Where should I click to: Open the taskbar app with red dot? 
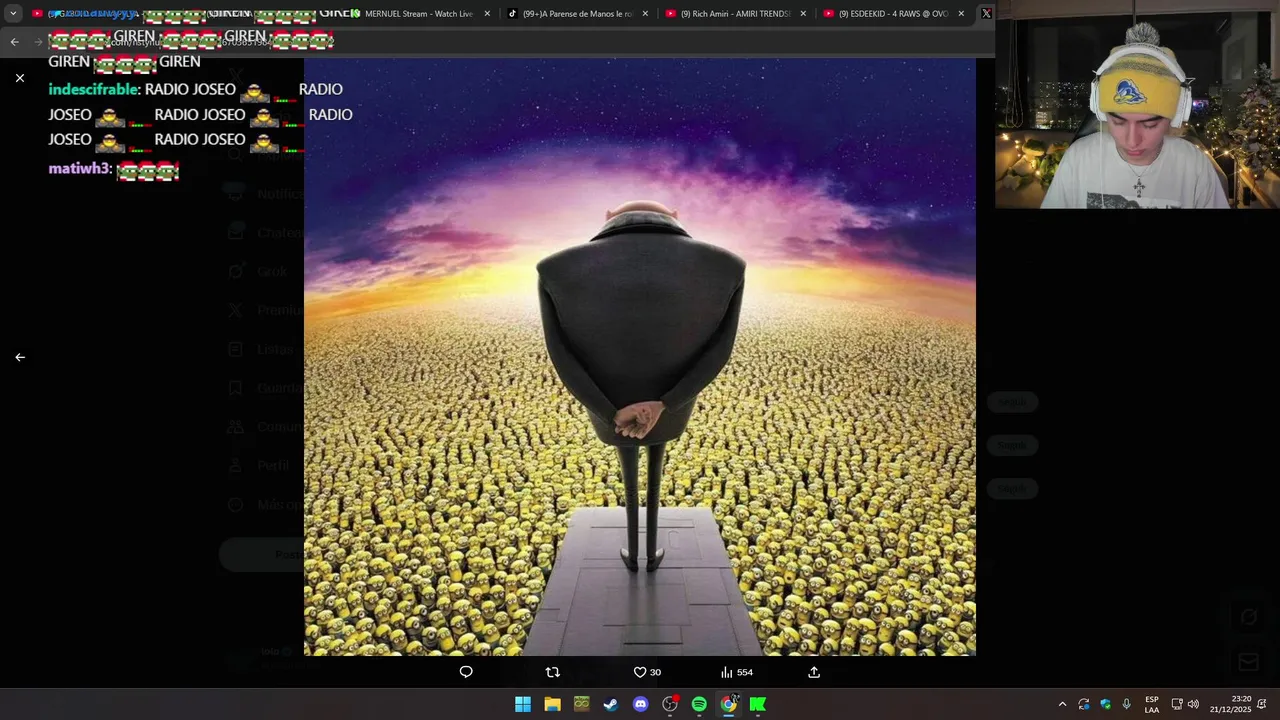coord(670,704)
